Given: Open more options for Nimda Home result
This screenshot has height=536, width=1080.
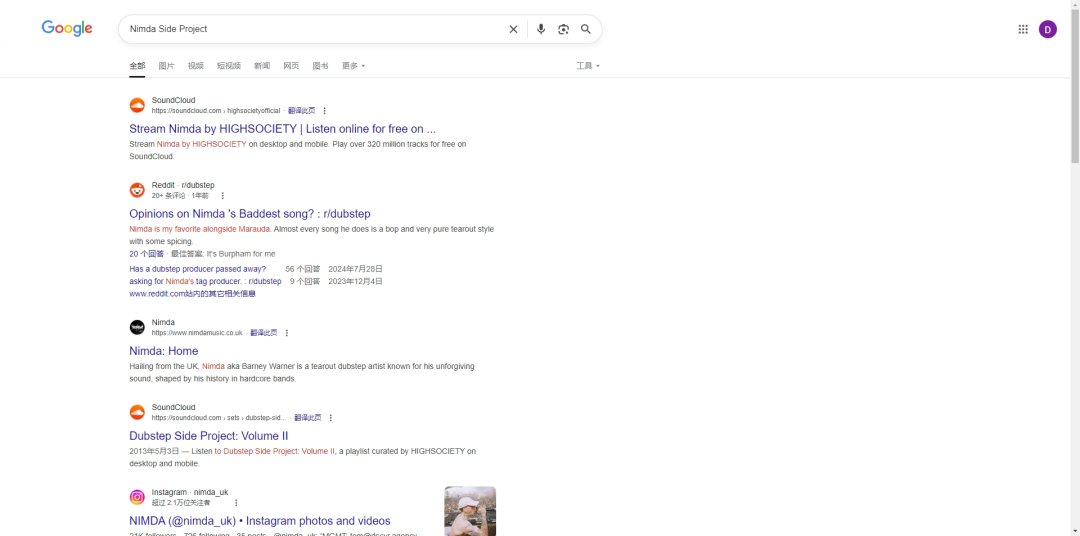Looking at the screenshot, I should (x=287, y=333).
